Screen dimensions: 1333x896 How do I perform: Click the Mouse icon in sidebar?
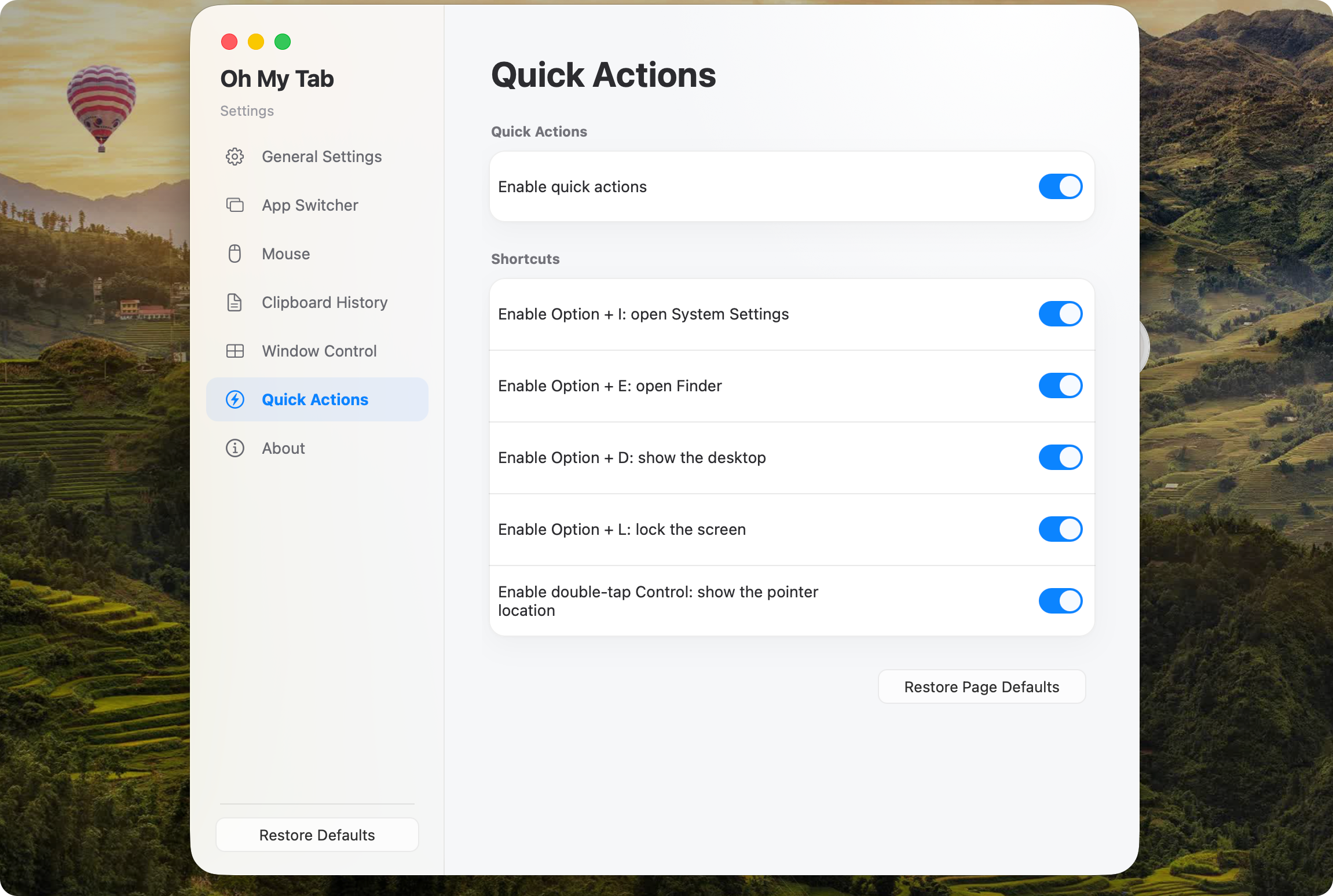(235, 254)
